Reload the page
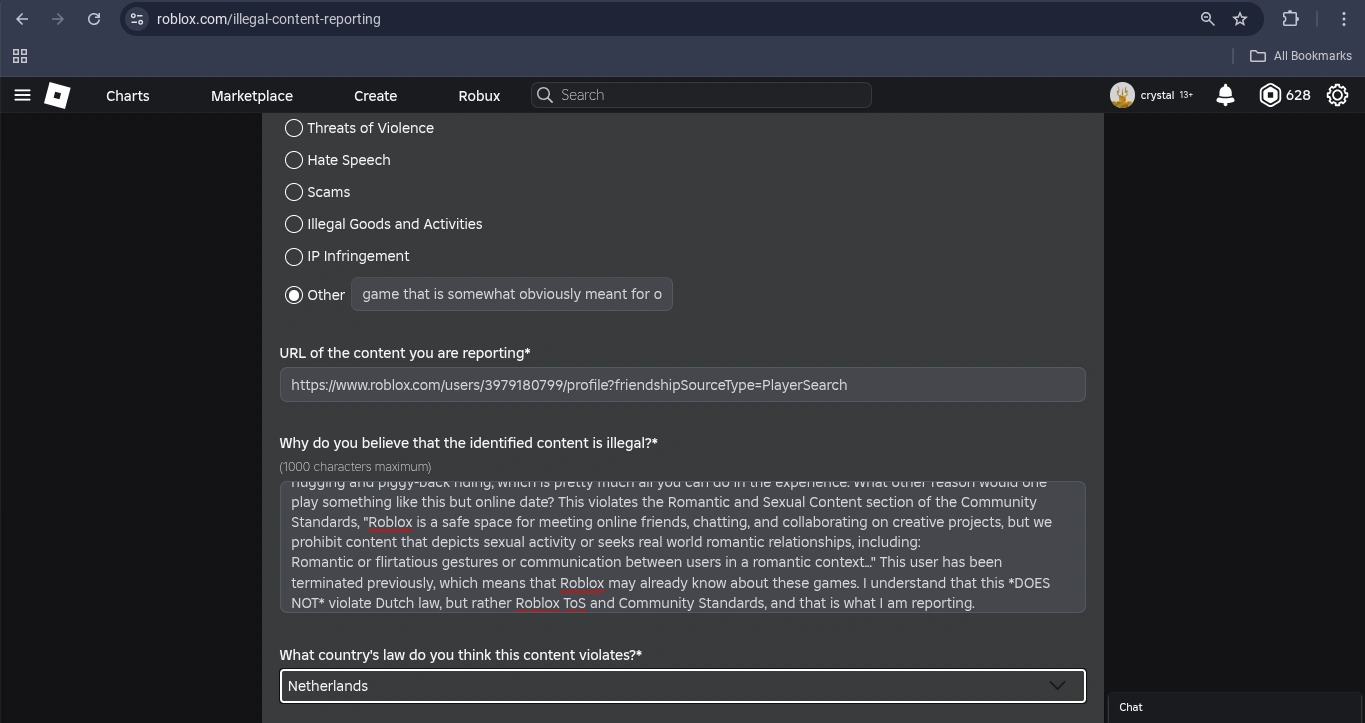This screenshot has height=723, width=1365. [x=94, y=19]
